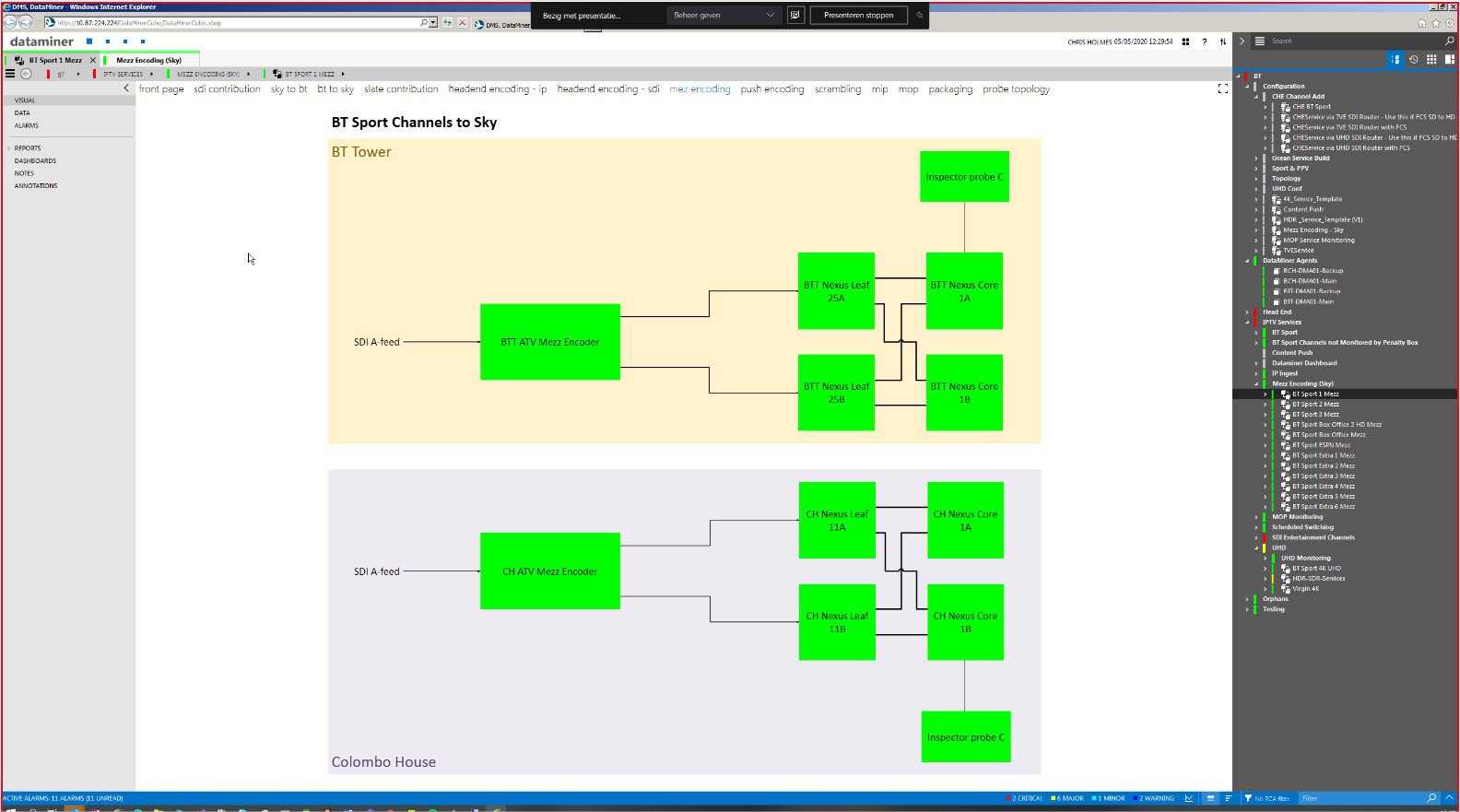Click the BTT ATV Mezz Encoder block
1460x812 pixels.
coord(550,342)
